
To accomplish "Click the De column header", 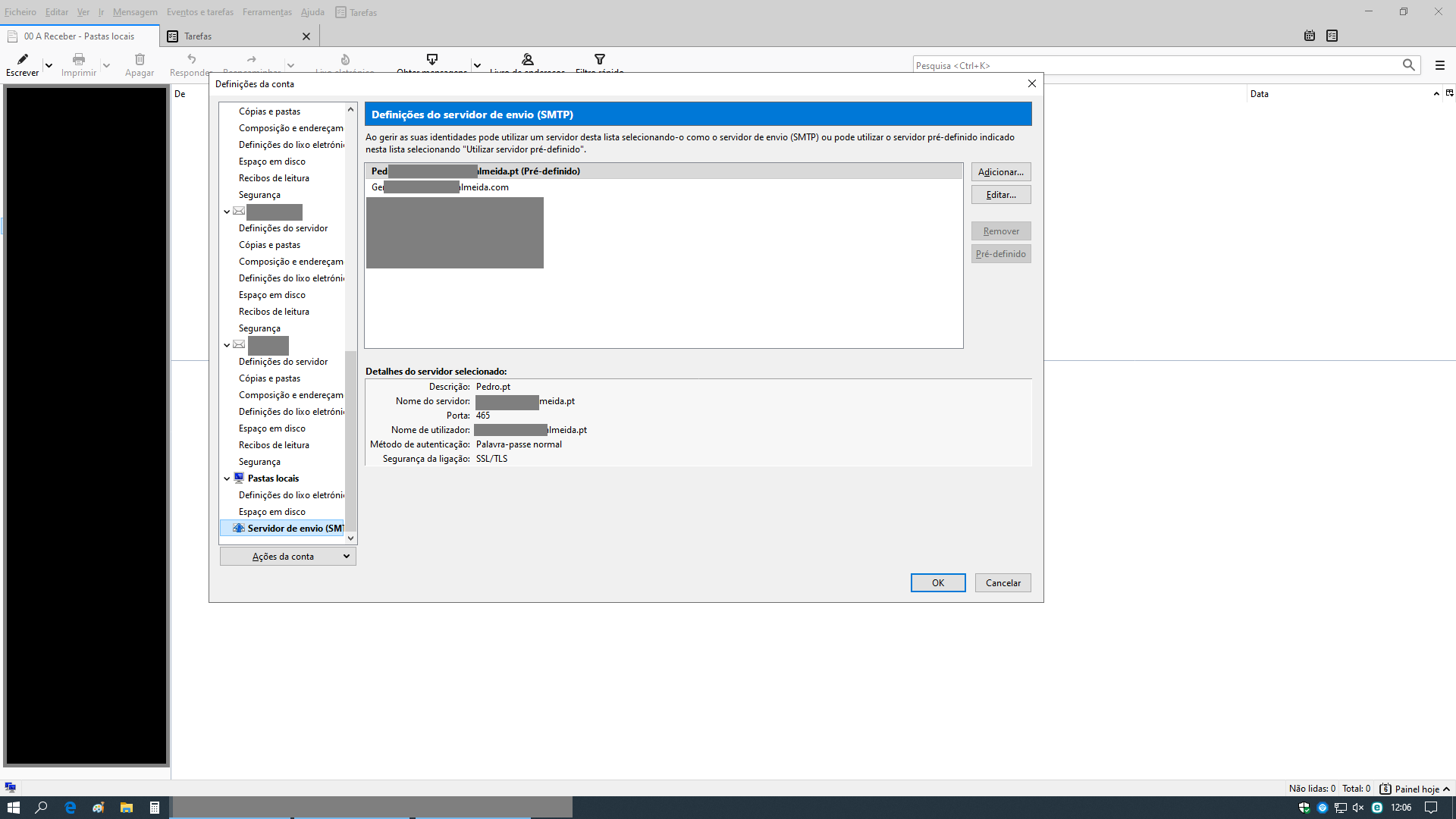I will (180, 94).
